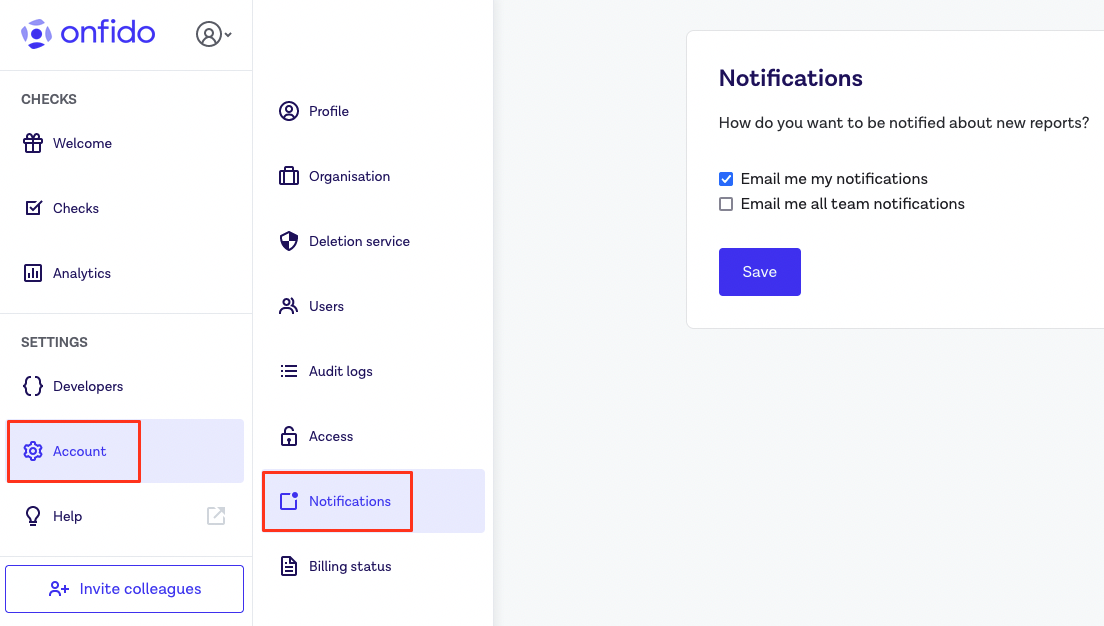
Task: Go to the Notifications settings section
Action: pos(350,501)
